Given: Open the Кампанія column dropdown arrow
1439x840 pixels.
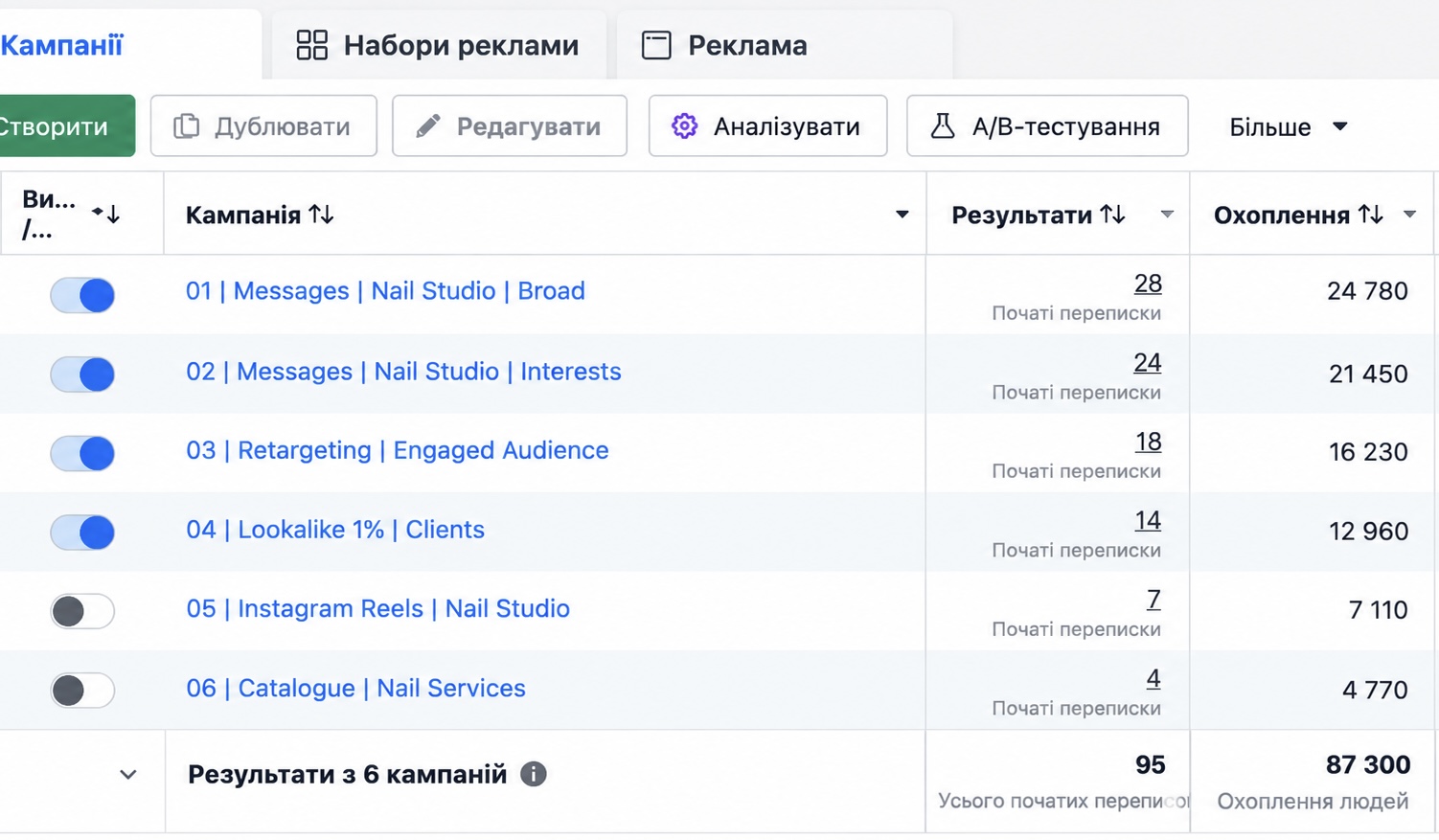Looking at the screenshot, I should [x=902, y=215].
